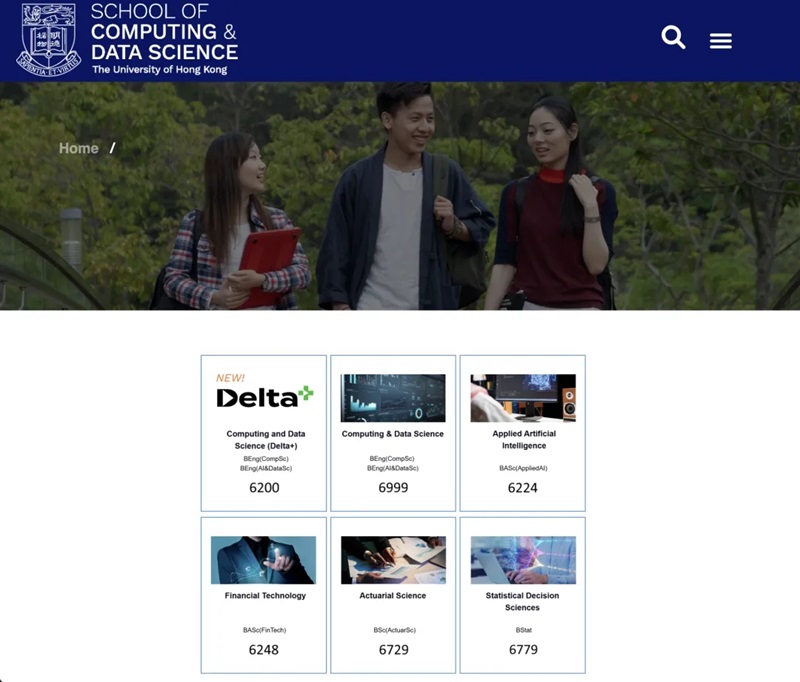Open Statistical Decision Sciences thumbnail image
800x682 pixels.
point(523,560)
